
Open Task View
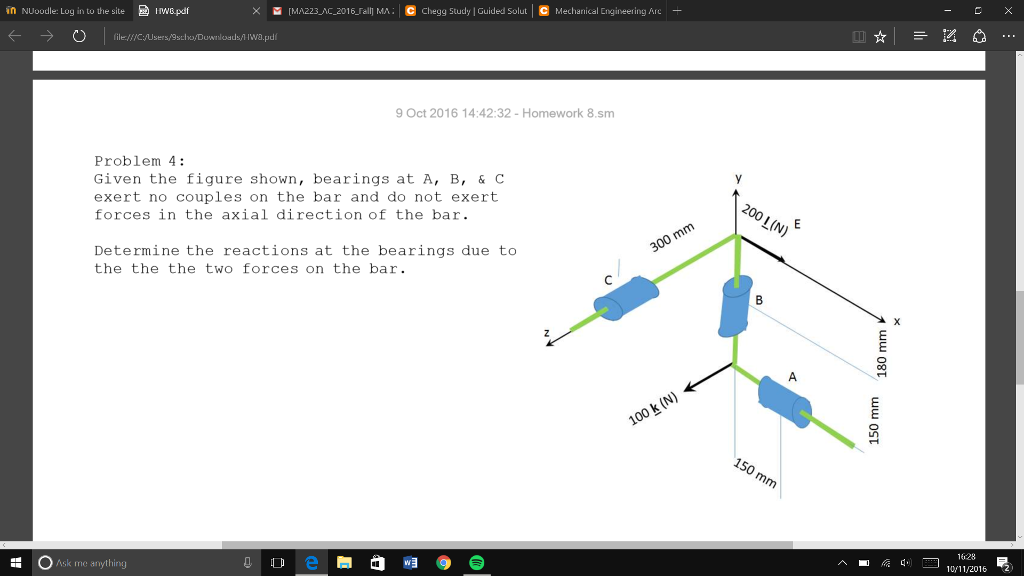click(277, 563)
